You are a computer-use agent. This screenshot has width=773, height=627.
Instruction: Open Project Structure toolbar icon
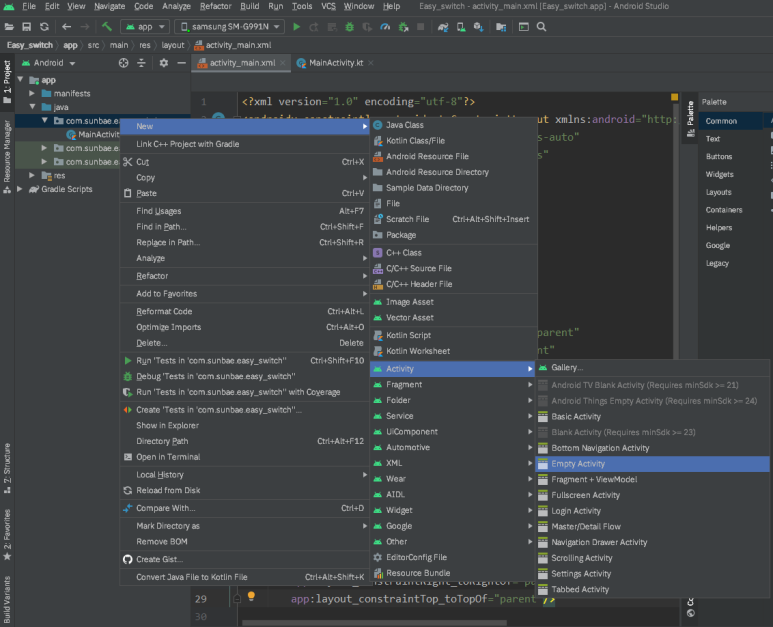pos(501,27)
